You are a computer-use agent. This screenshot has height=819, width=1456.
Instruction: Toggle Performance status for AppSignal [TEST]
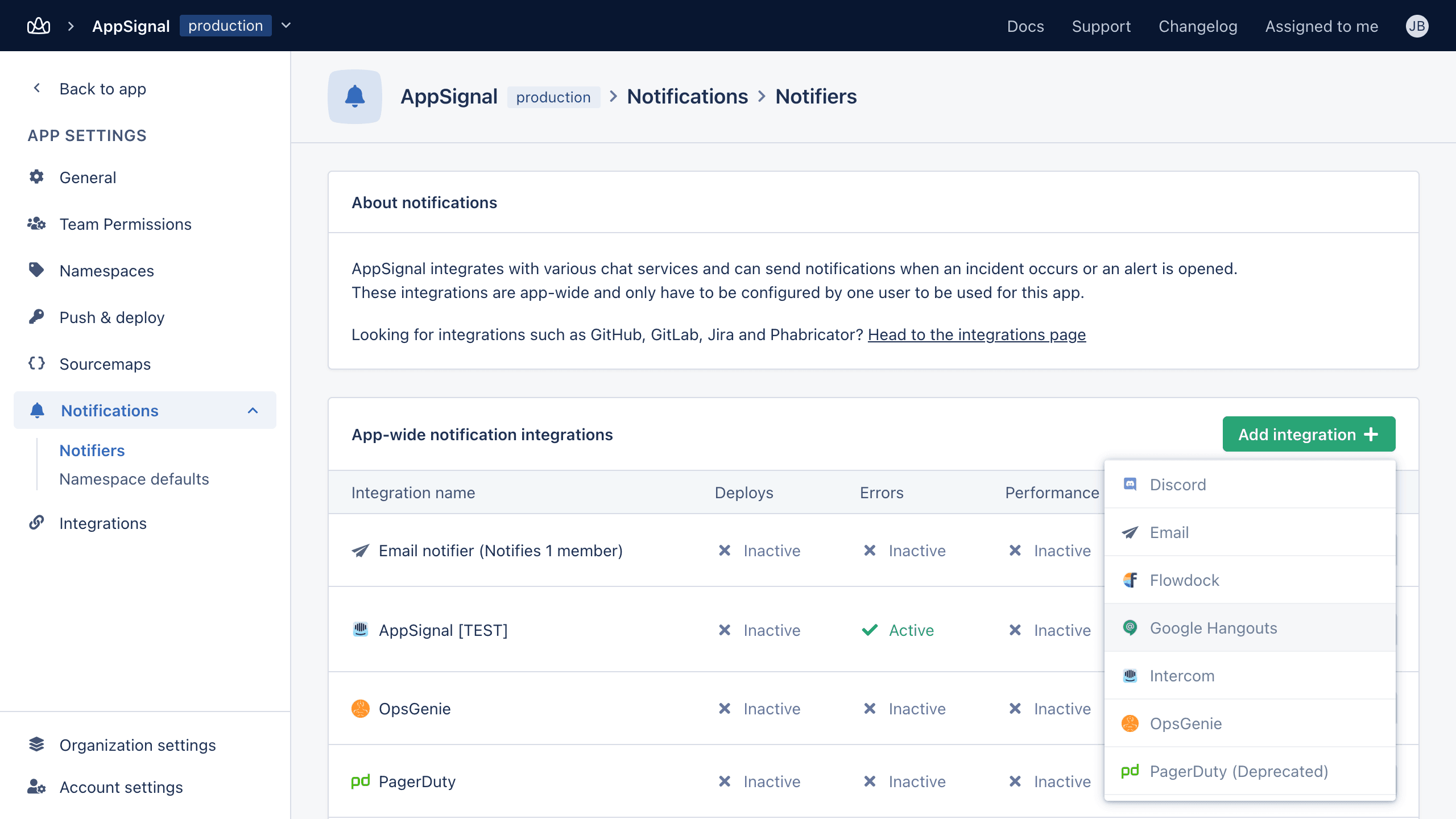tap(1049, 630)
